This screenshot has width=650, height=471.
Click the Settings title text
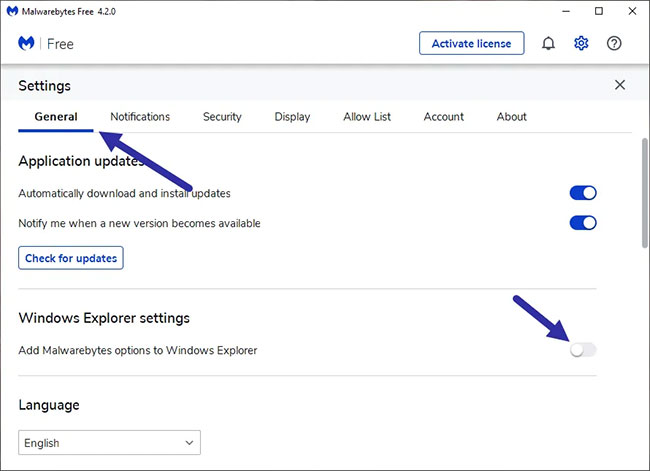click(44, 86)
